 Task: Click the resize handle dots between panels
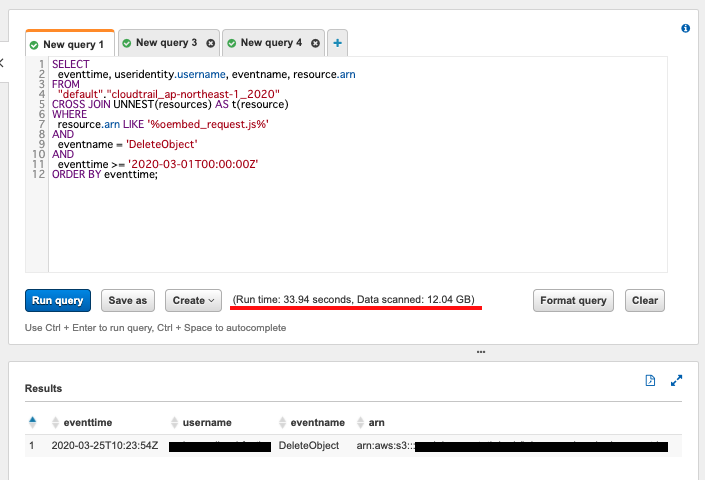pos(481,352)
